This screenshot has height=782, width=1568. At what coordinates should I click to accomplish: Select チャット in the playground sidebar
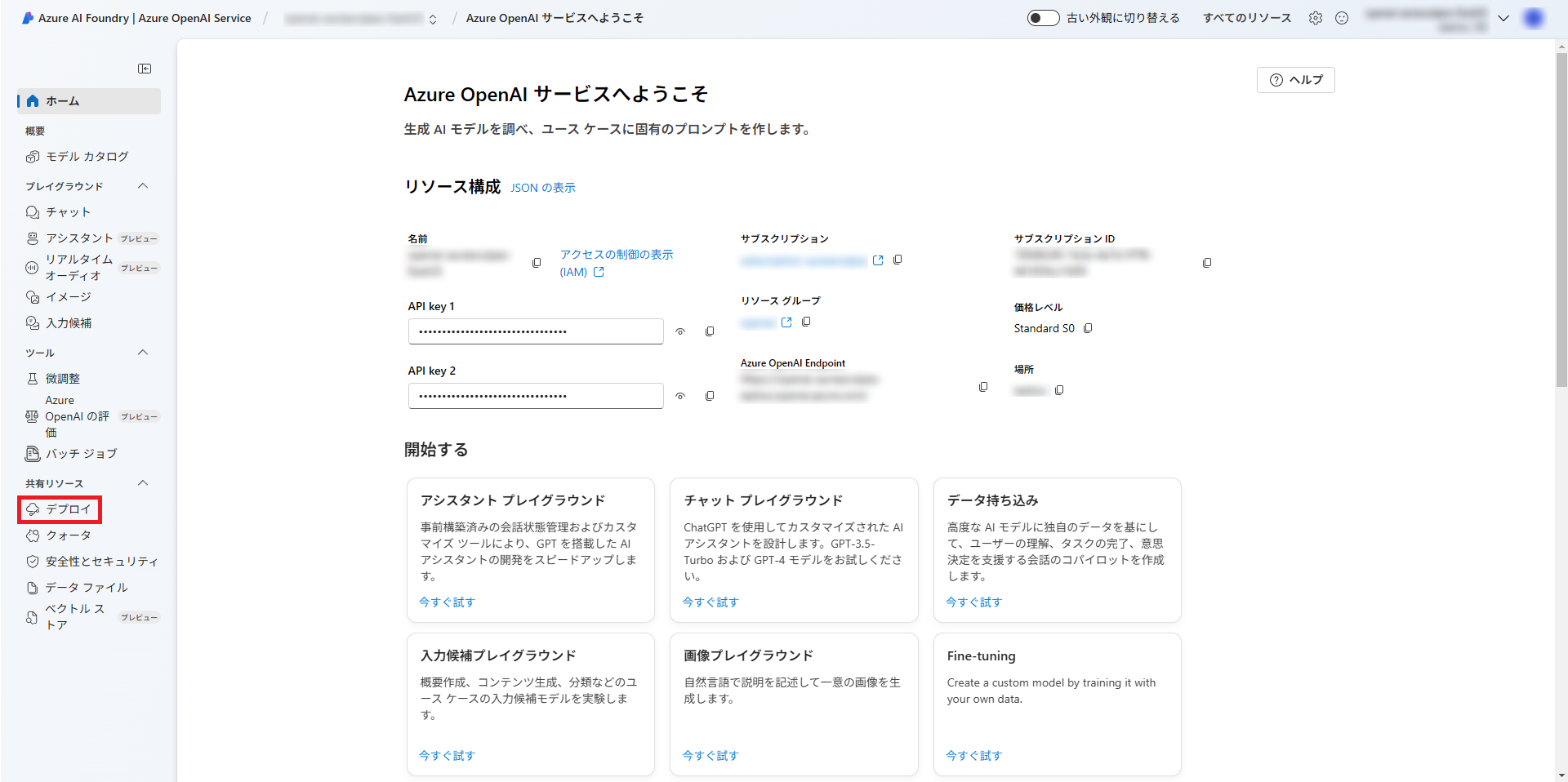tap(68, 211)
